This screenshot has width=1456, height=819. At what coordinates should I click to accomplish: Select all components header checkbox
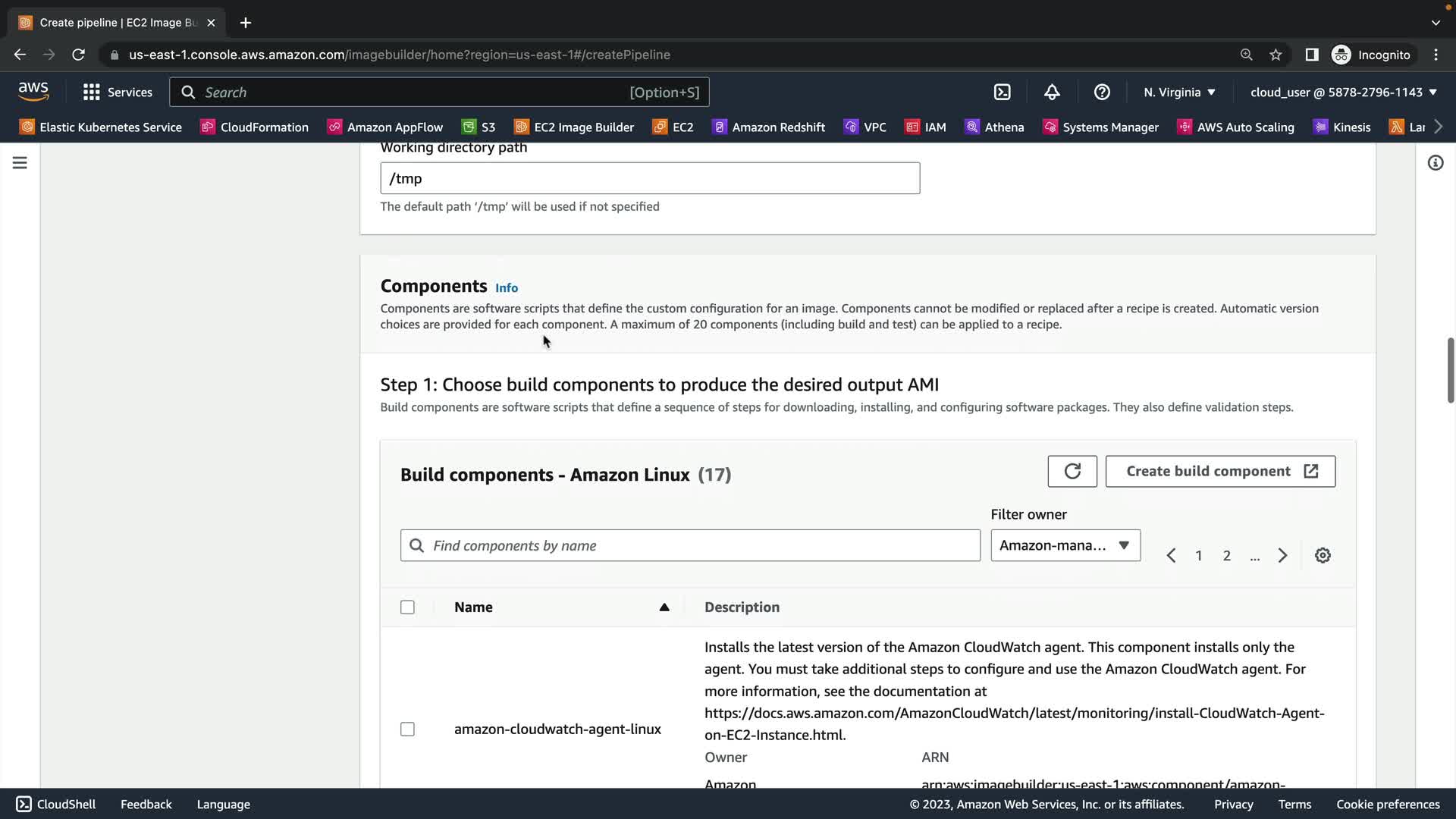point(407,607)
